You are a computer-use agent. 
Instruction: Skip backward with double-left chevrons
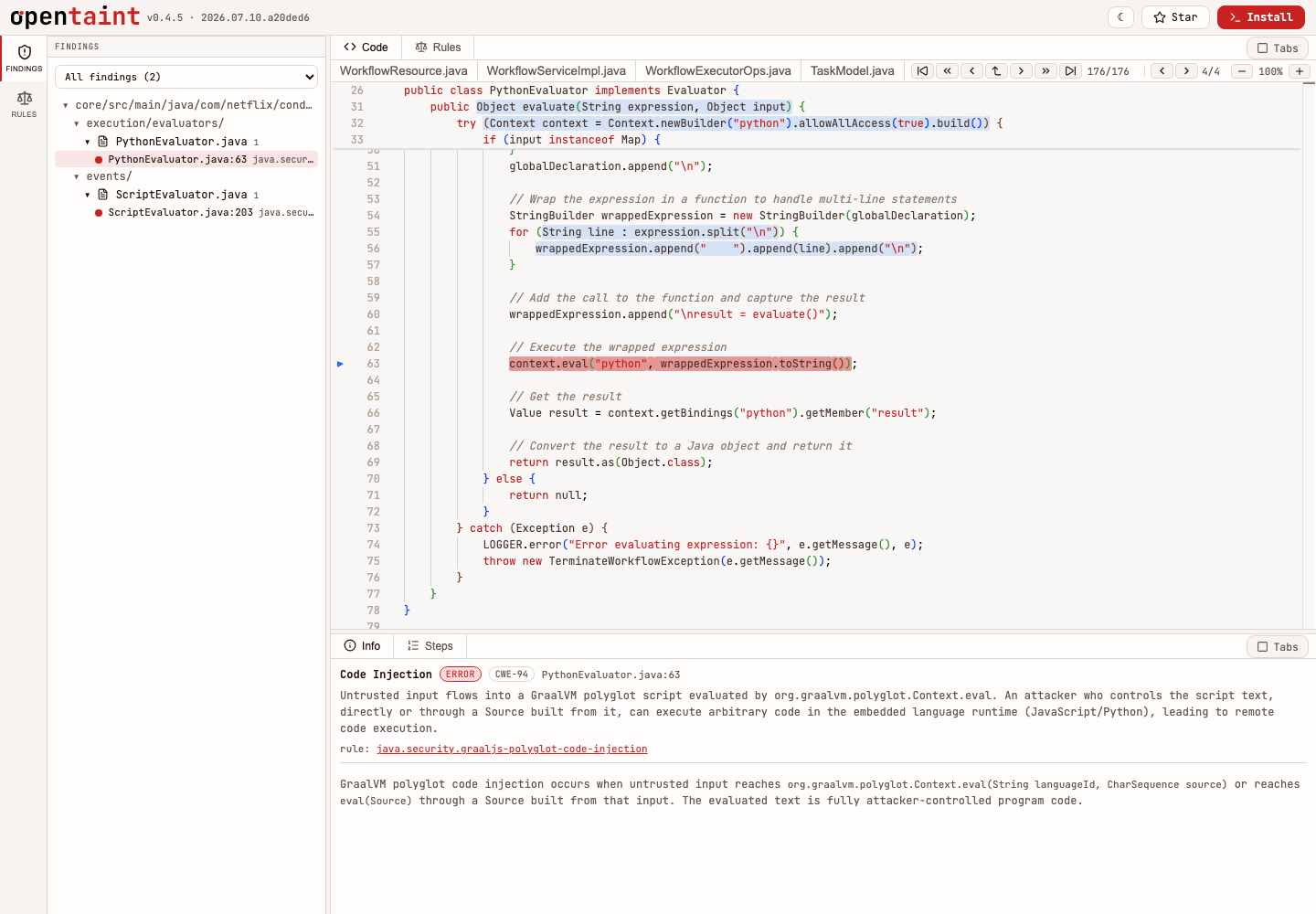(948, 70)
